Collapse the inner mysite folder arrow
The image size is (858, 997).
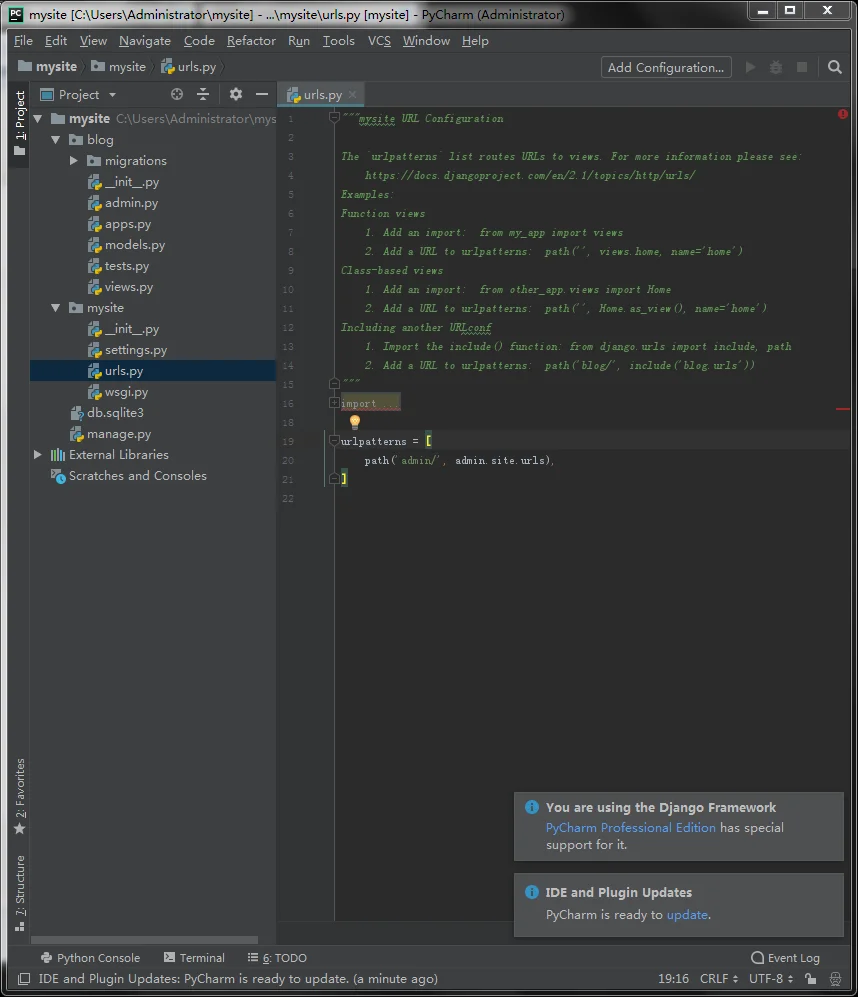pos(56,308)
